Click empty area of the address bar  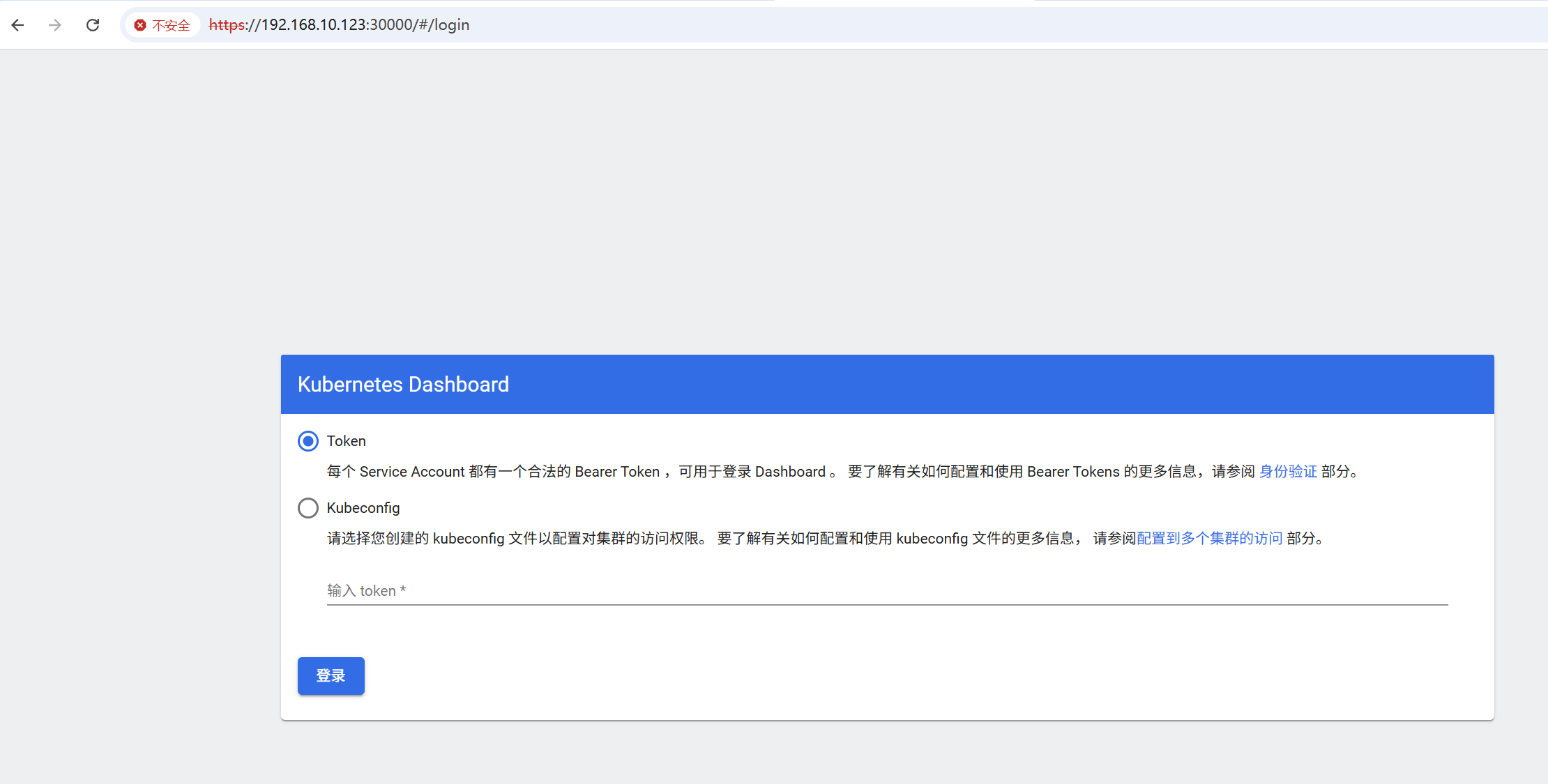click(976, 25)
